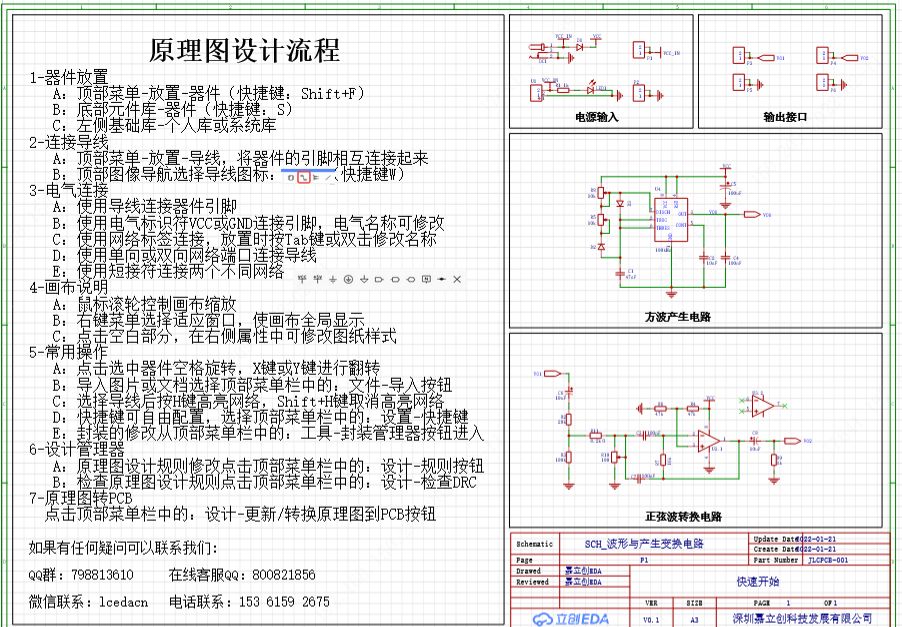Select the Page value P1 in title block

[644, 560]
